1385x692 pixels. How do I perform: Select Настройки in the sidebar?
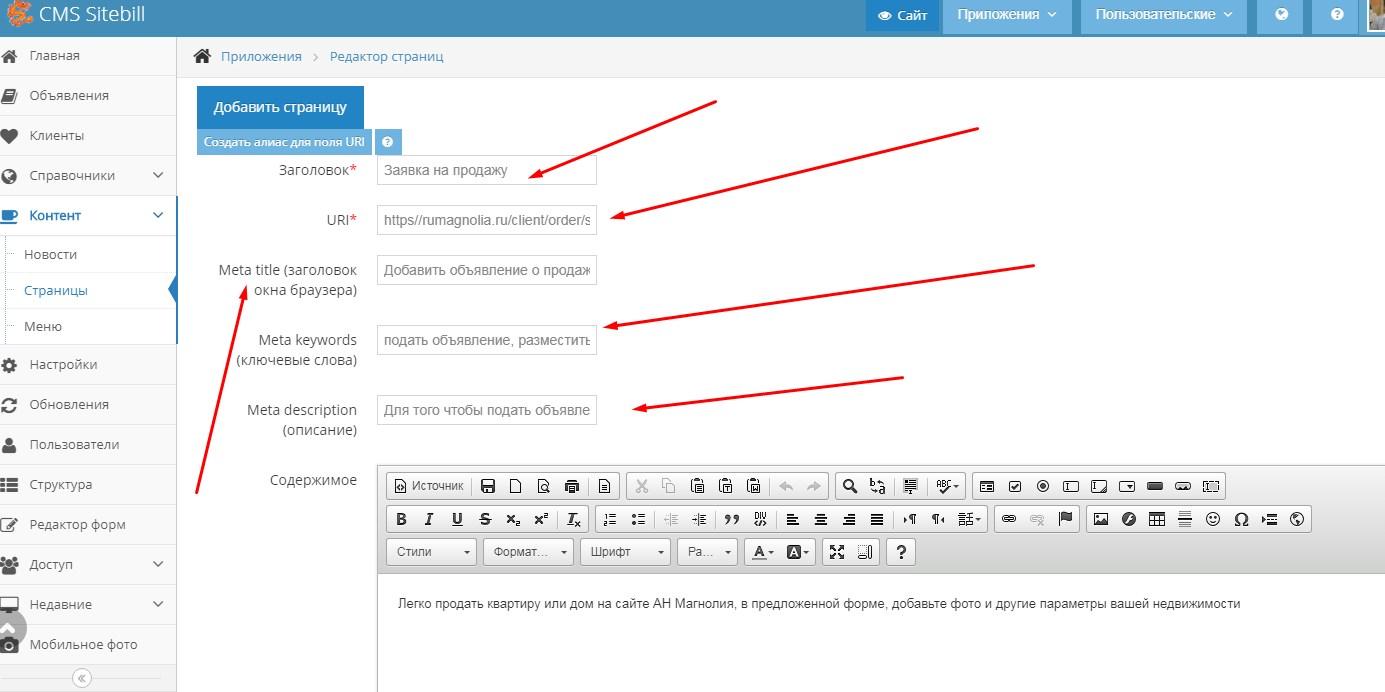[63, 365]
